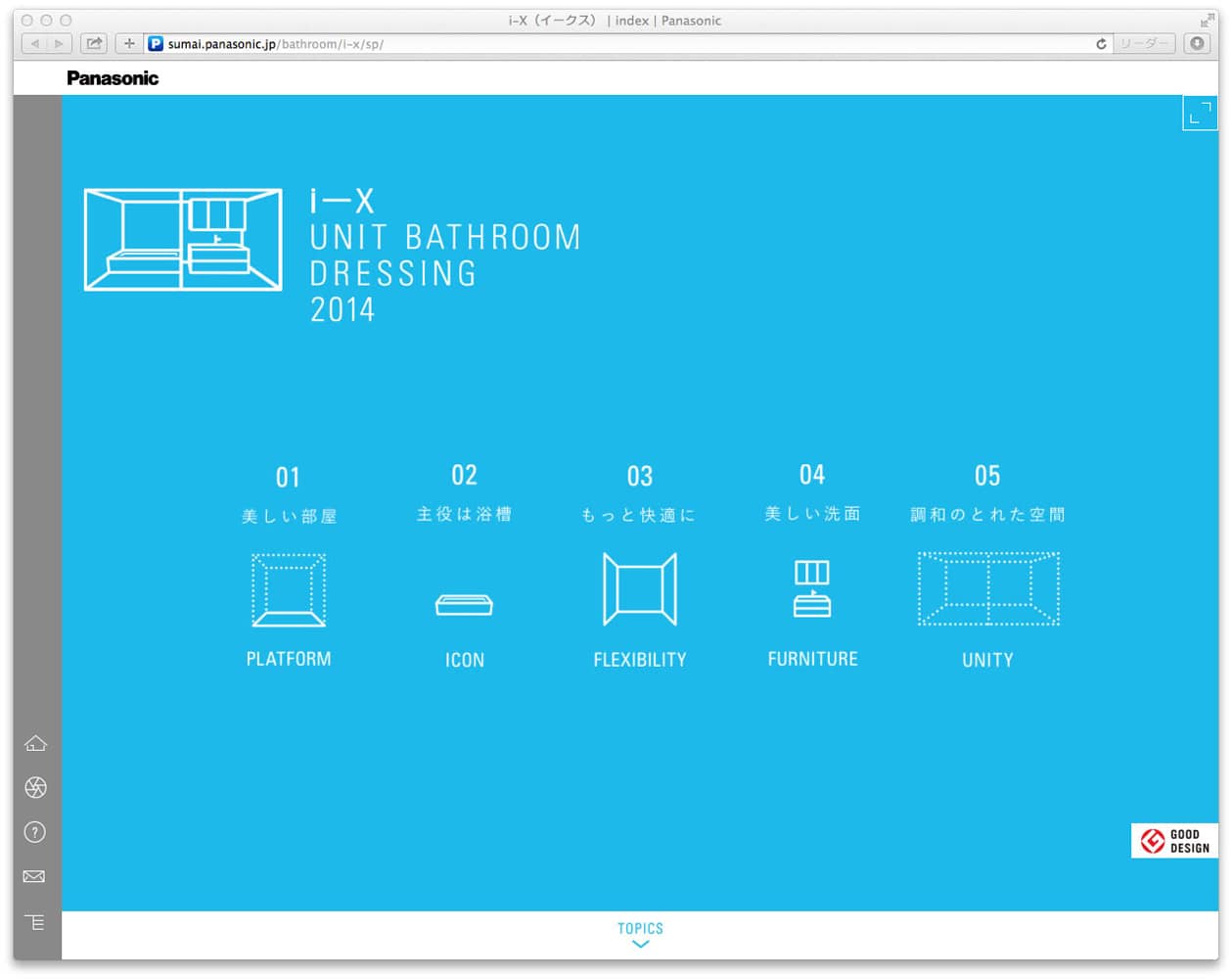Click the address bar URL field
This screenshot has width=1232, height=979.
[x=627, y=44]
